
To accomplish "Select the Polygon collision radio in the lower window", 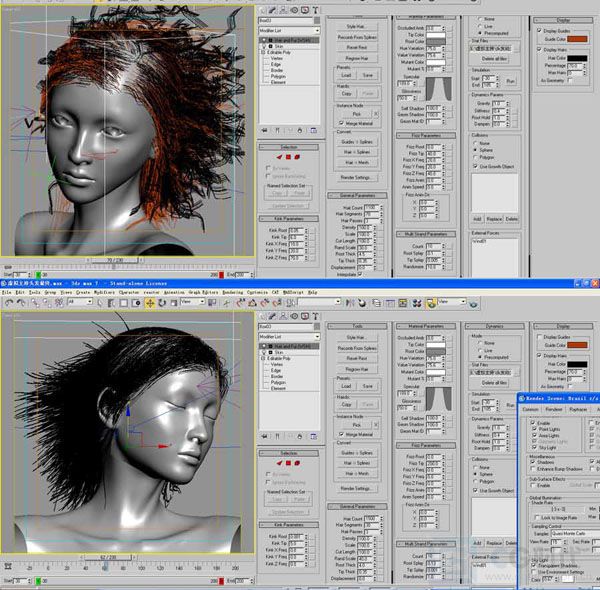I will pos(476,481).
